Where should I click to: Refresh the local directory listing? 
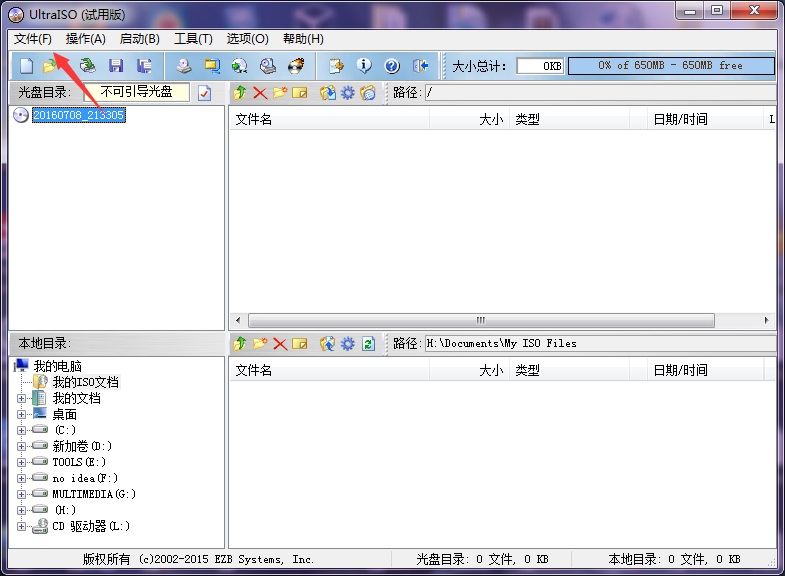pyautogui.click(x=368, y=344)
